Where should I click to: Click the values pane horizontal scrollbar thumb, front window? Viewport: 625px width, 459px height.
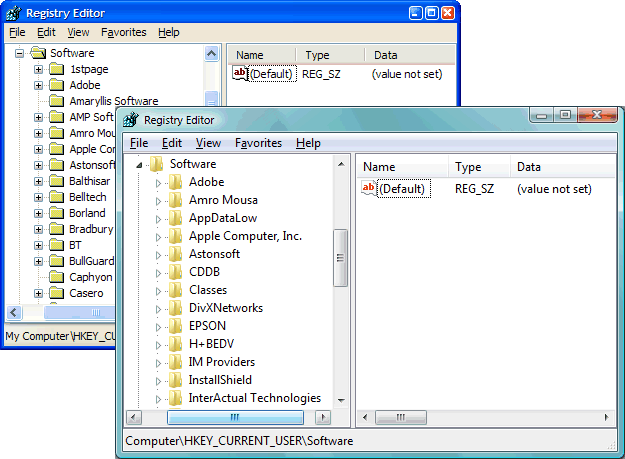401,417
